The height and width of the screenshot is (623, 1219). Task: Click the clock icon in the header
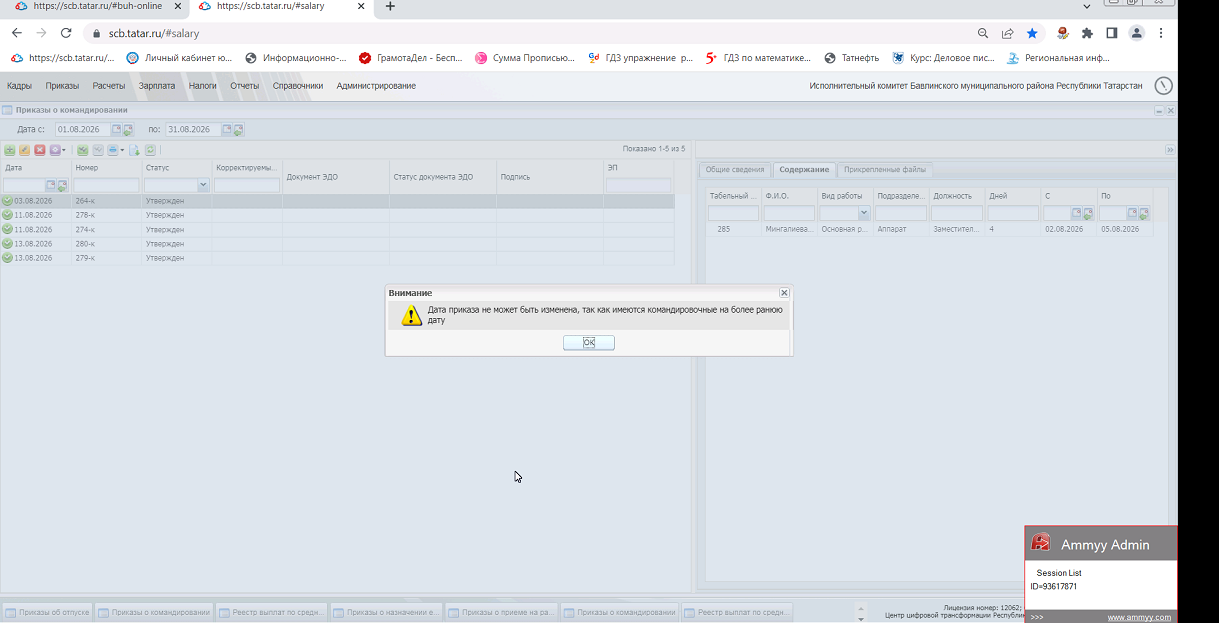click(x=1163, y=86)
